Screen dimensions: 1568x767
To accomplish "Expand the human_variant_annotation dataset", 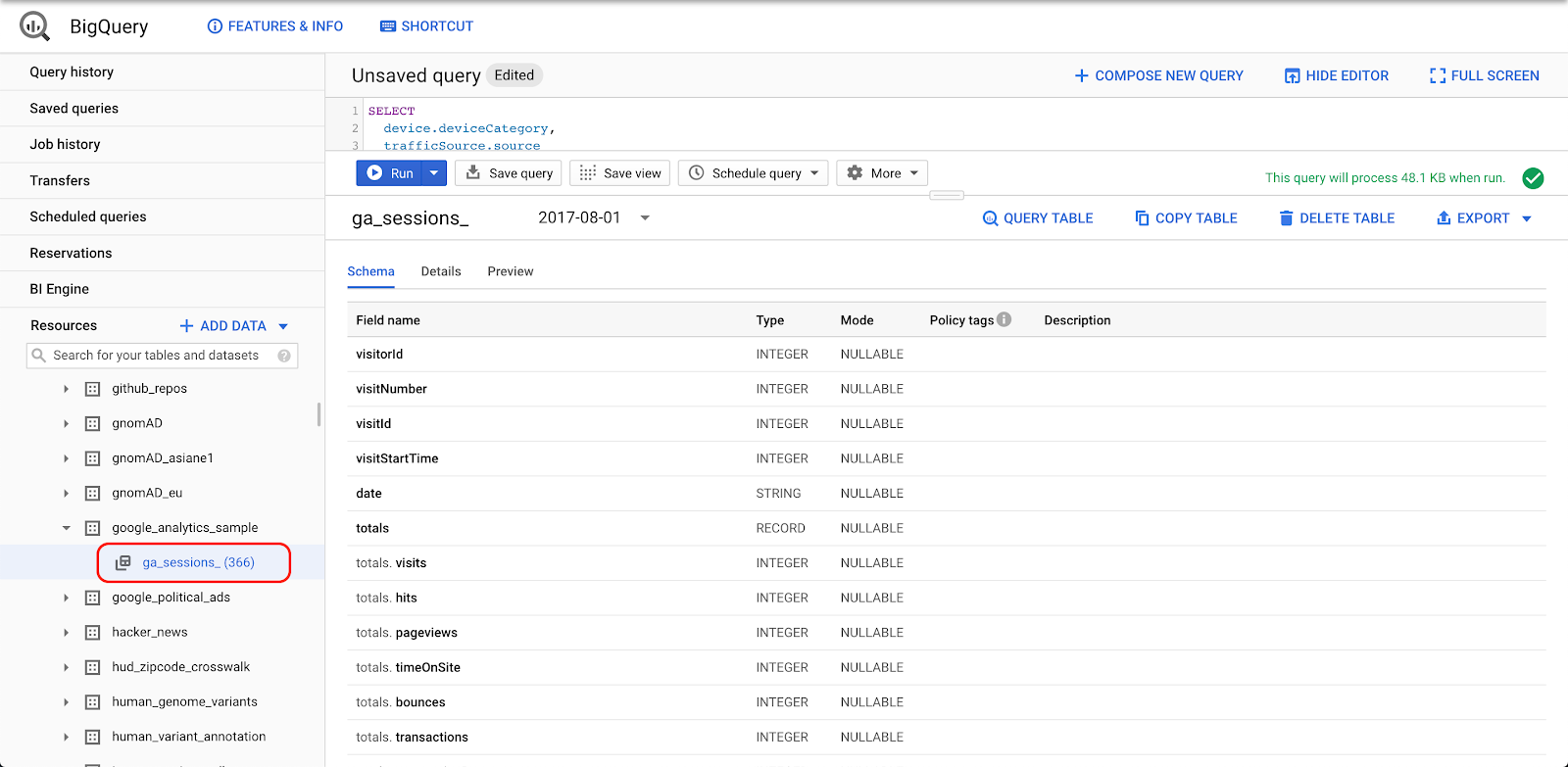I will tap(66, 737).
